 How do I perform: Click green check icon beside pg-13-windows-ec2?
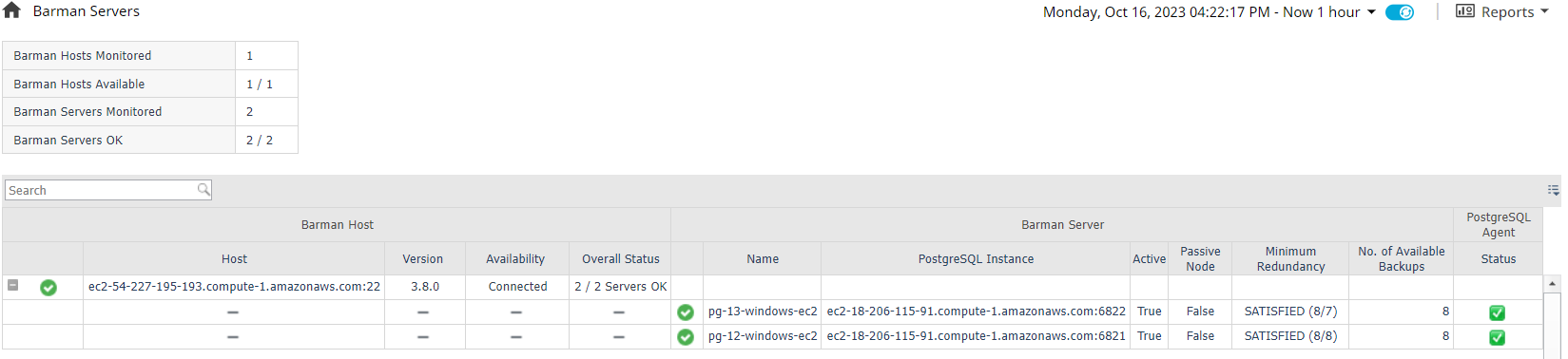(x=686, y=312)
